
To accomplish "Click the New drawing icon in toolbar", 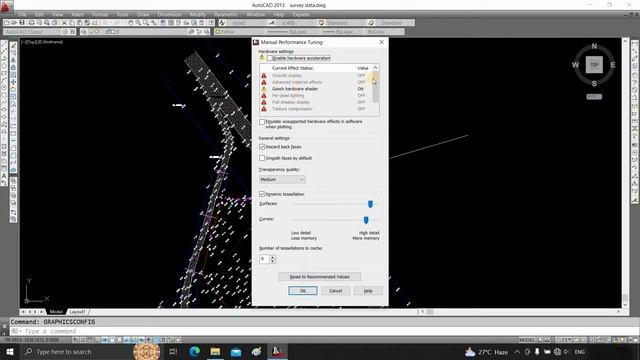I will pos(6,23).
